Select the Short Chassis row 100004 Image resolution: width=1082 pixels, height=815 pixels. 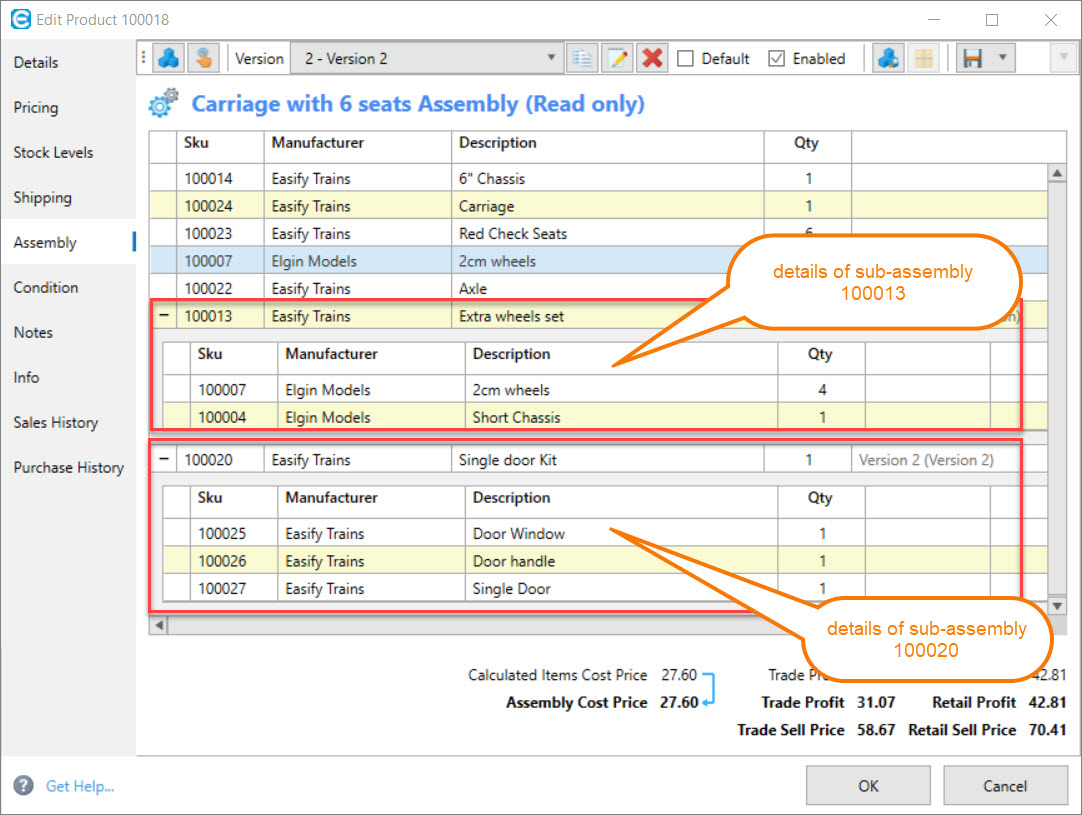[605, 417]
